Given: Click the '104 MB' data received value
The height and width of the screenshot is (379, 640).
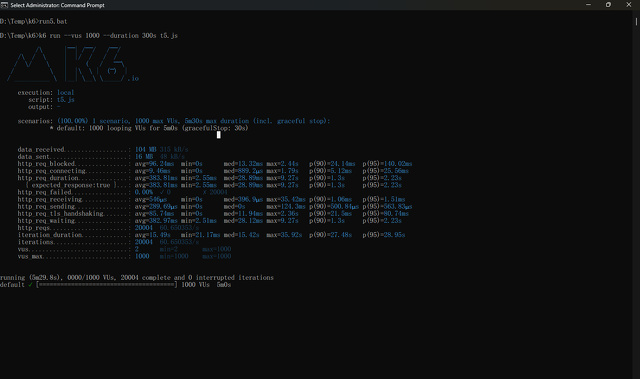Looking at the screenshot, I should (145, 150).
